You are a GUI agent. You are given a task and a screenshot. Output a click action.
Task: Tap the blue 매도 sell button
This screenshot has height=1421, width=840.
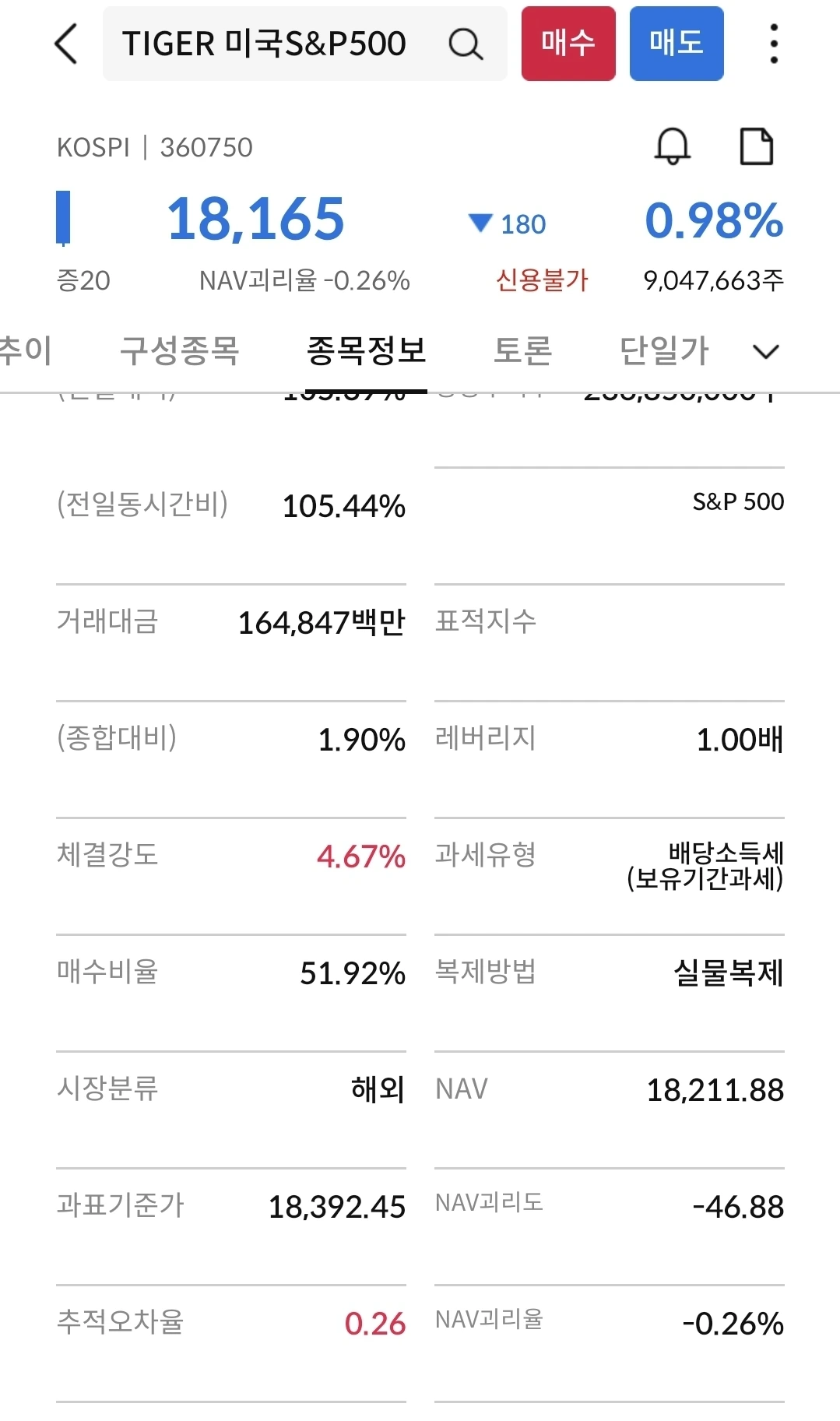677,44
